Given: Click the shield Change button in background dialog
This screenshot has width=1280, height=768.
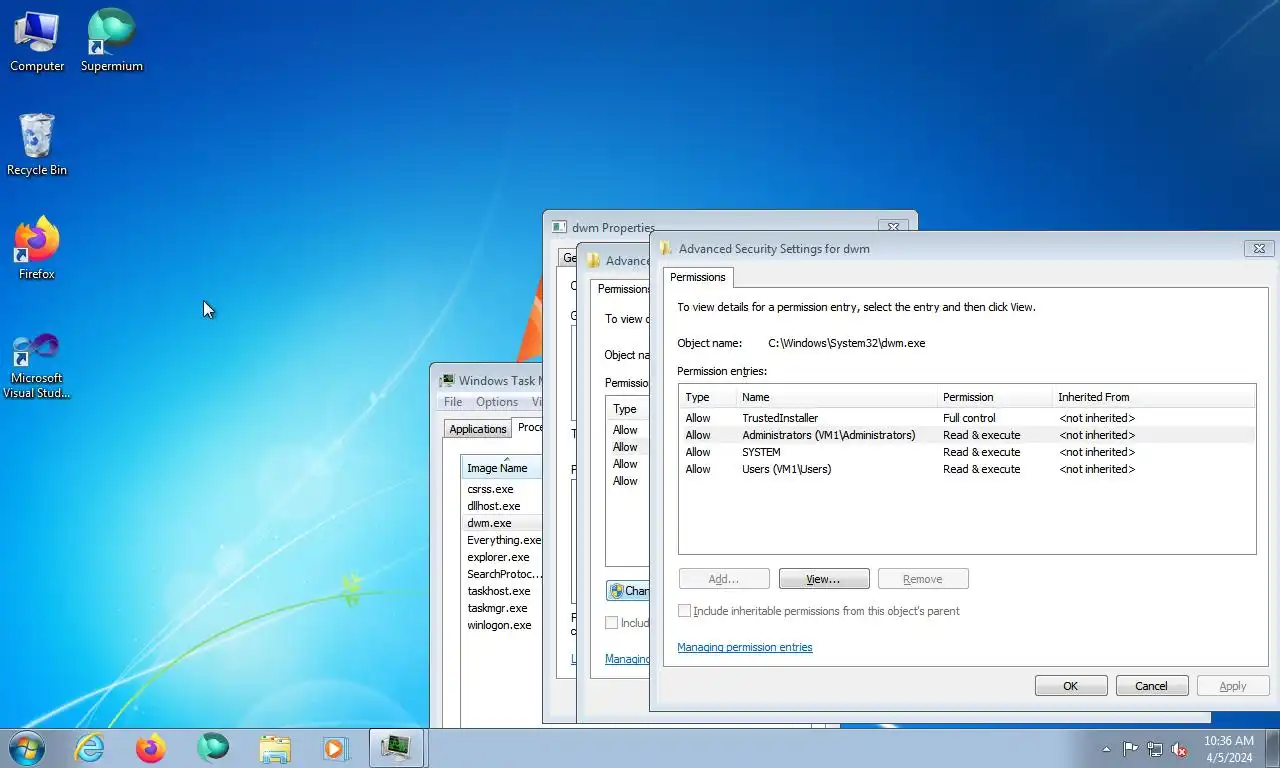Looking at the screenshot, I should (628, 591).
